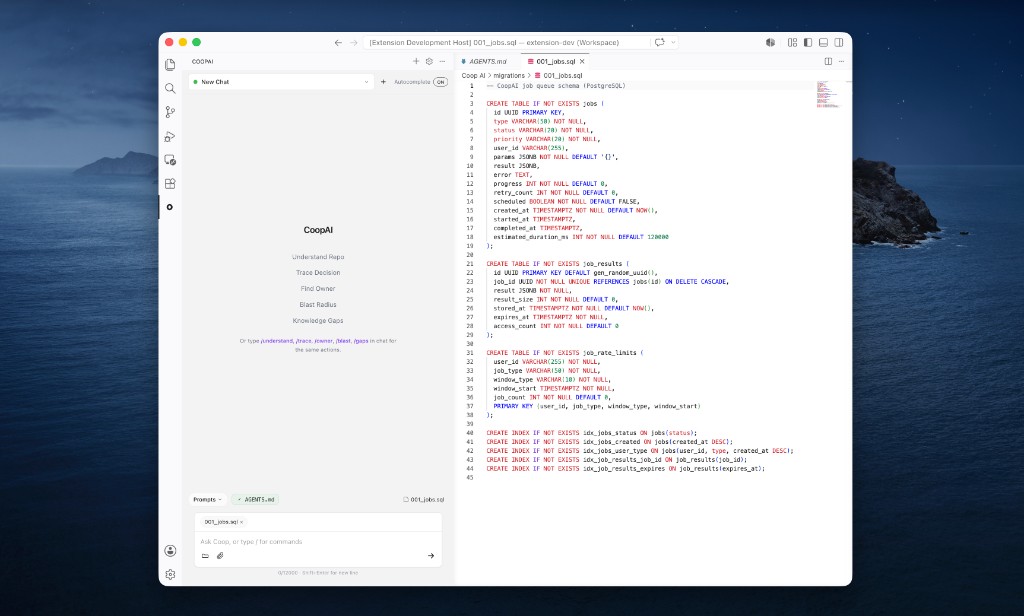Open Customize Layout in the title bar
Image resolution: width=1024 pixels, height=616 pixels.
(x=792, y=42)
